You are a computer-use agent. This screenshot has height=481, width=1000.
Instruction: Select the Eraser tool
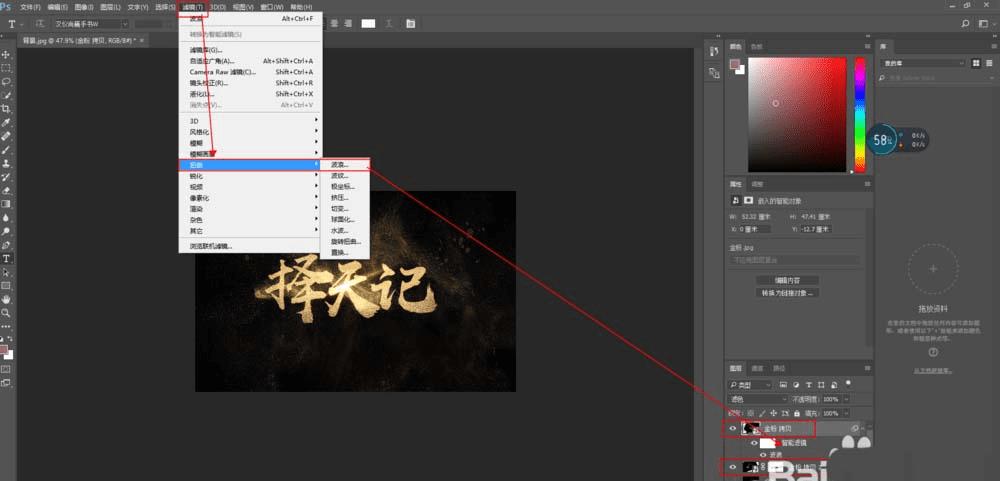[x=6, y=190]
